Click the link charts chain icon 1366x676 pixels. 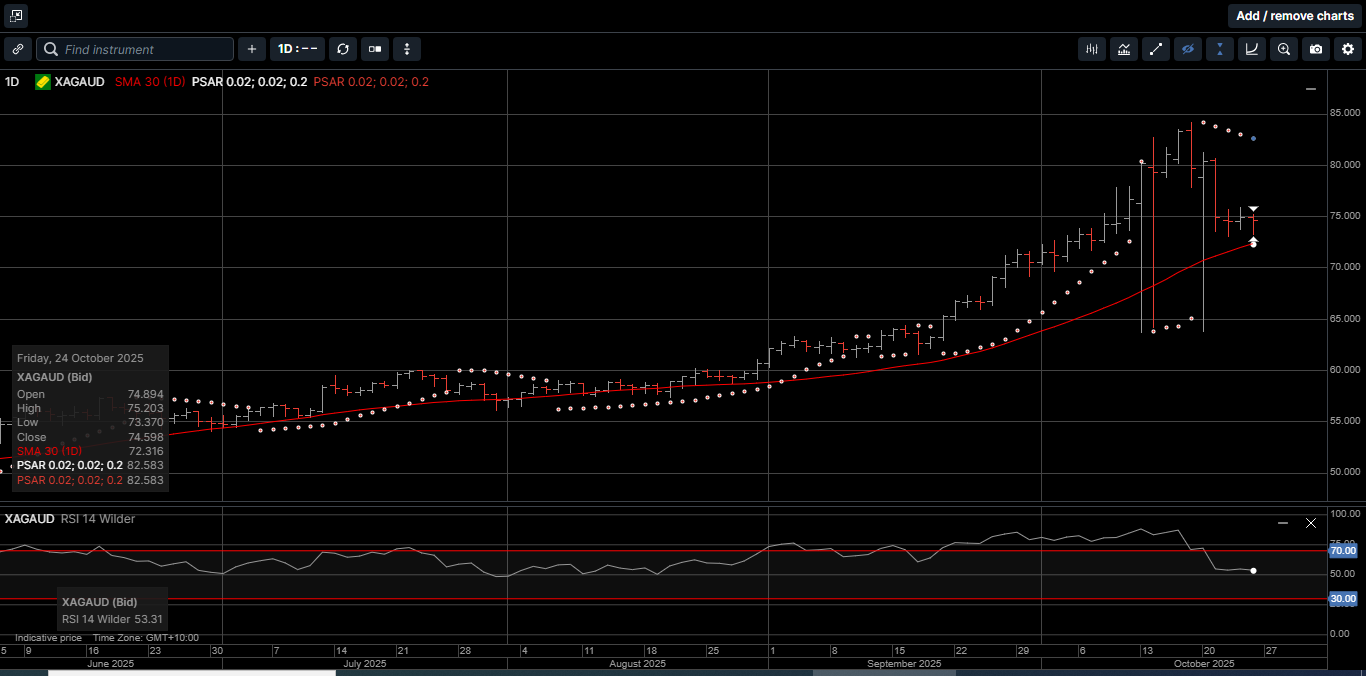(x=18, y=49)
